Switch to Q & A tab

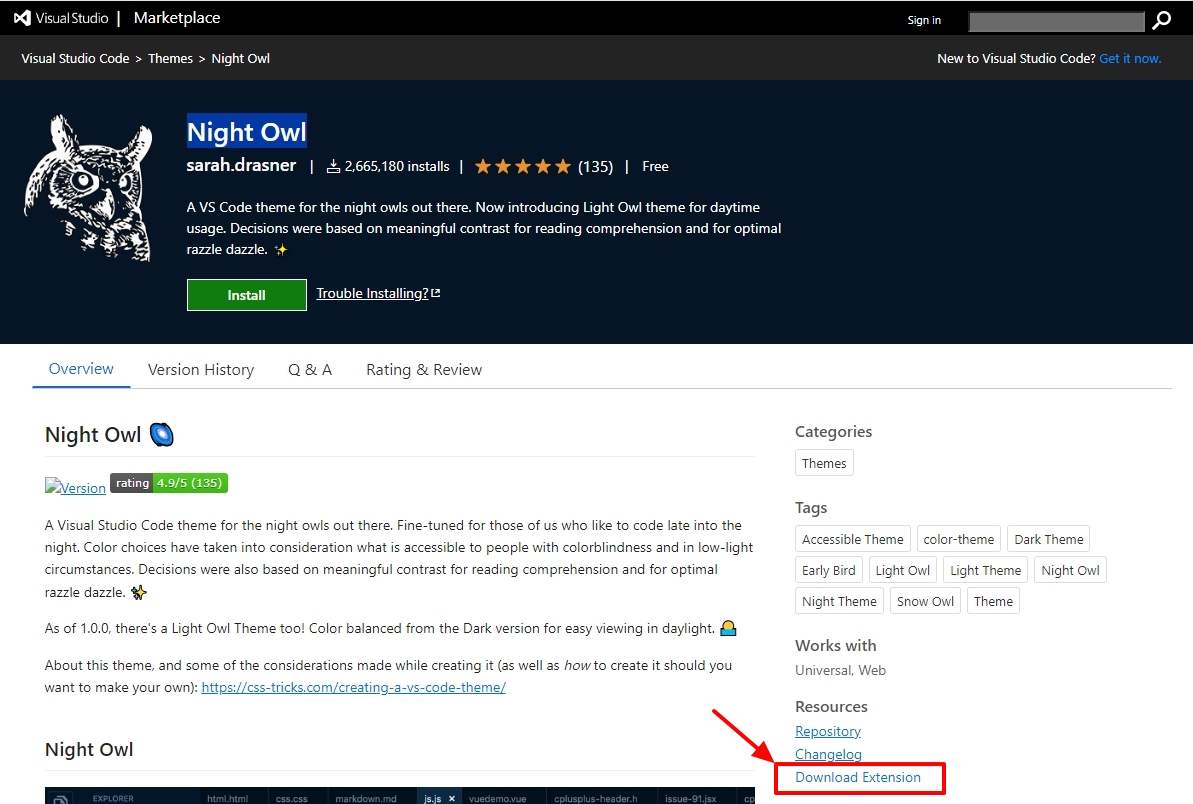pyautogui.click(x=310, y=370)
